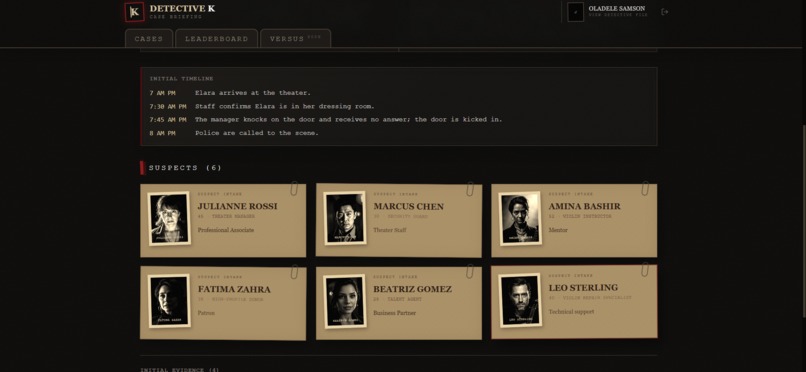806x372 pixels.
Task: Click "Staff confirms Elara is in her dressing room."
Action: coord(284,106)
